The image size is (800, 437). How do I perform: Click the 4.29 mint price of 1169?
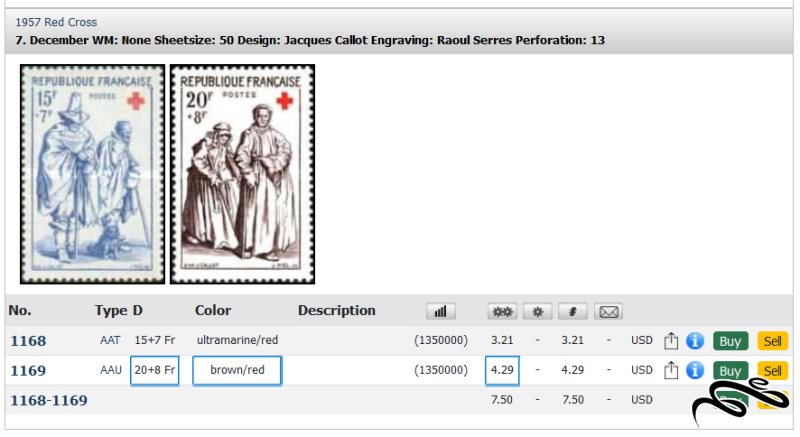(502, 370)
